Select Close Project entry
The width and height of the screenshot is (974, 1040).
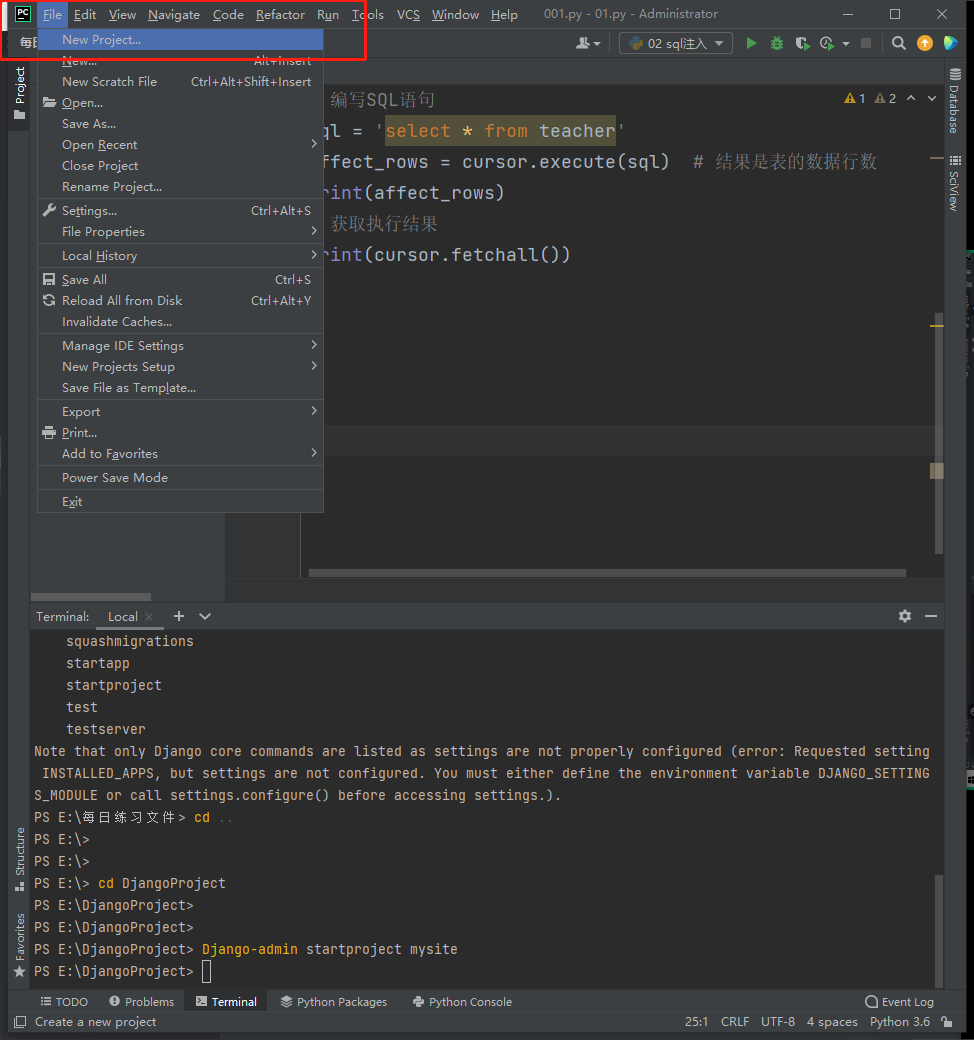(x=180, y=166)
